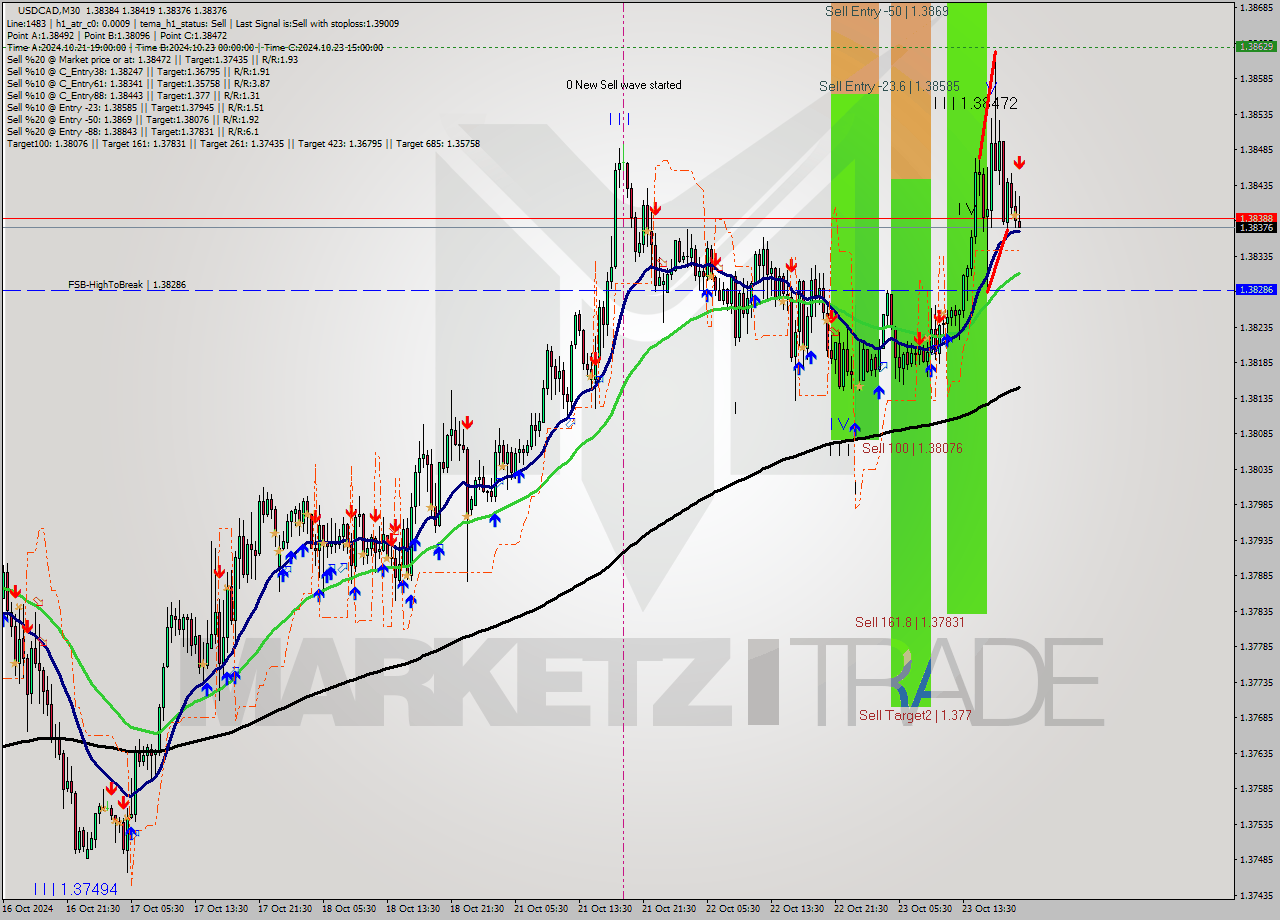
Task: Click the USDCAD,M30 chart title text
Action: (48, 9)
